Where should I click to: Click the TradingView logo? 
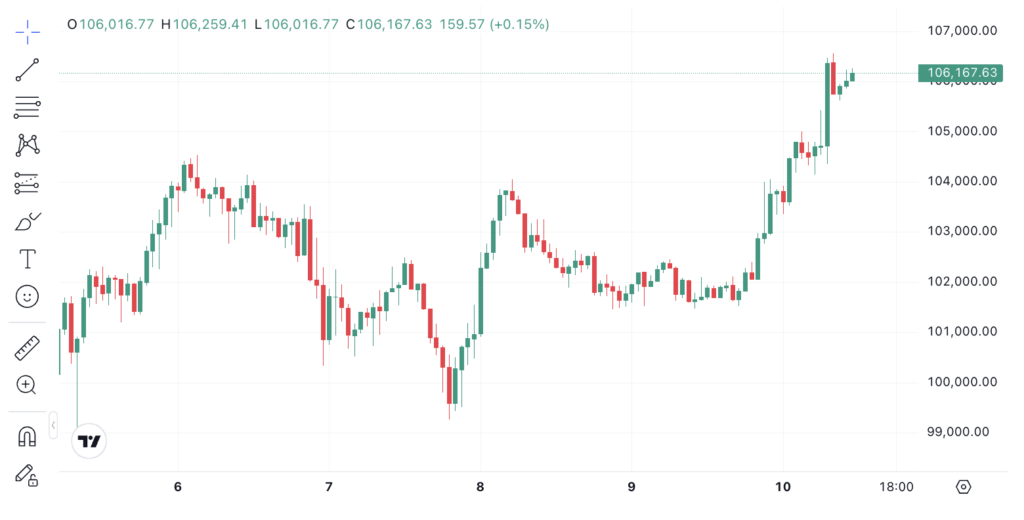(x=90, y=441)
